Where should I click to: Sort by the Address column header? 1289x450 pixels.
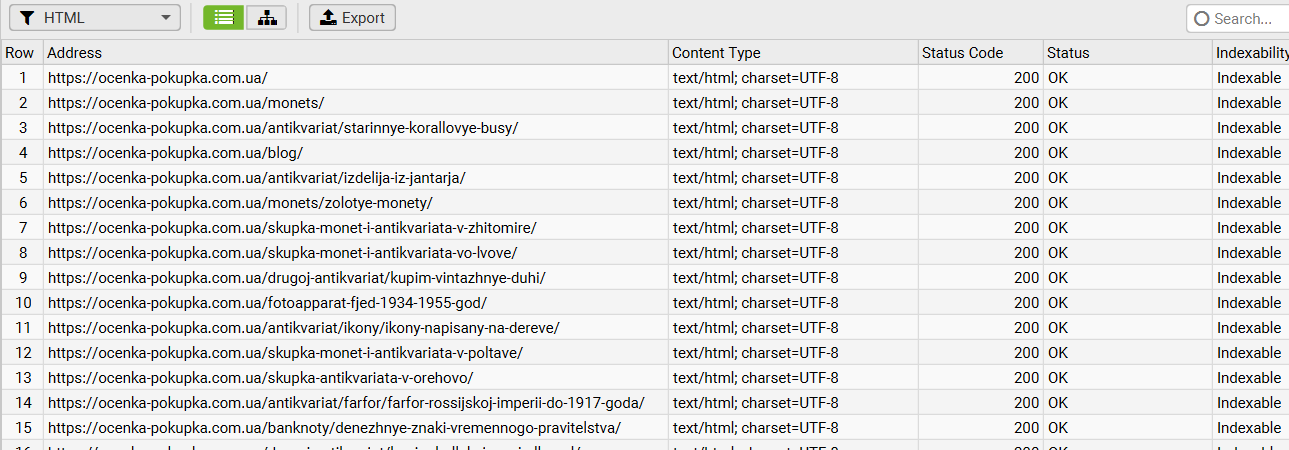tap(355, 53)
